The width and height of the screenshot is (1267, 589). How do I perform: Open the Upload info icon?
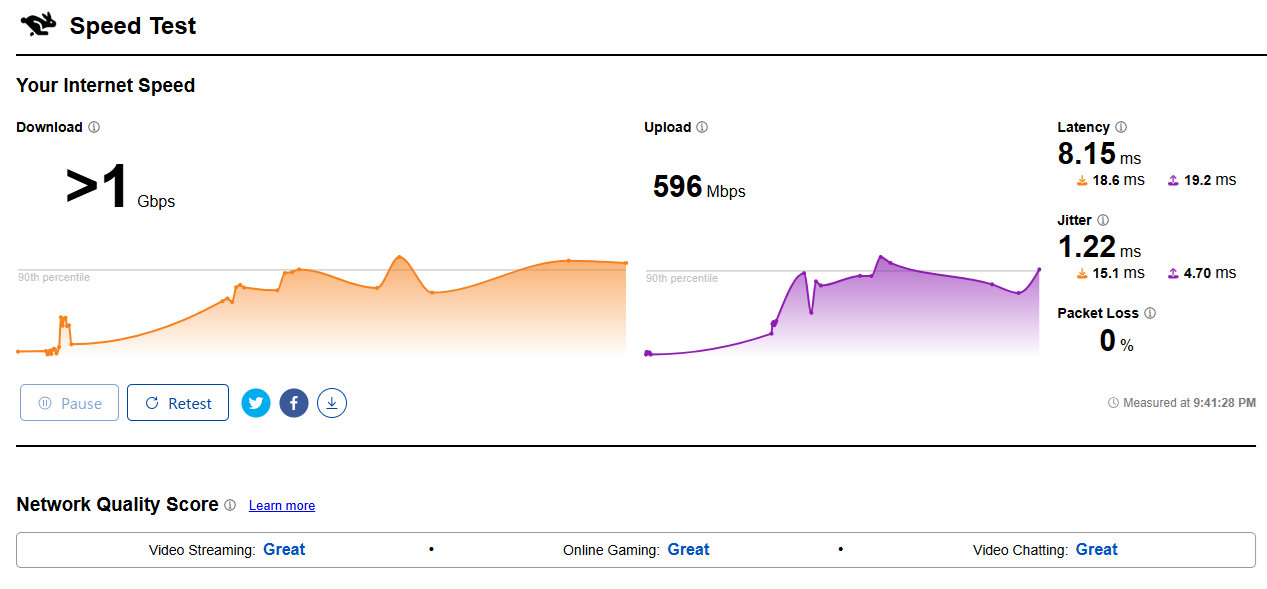point(702,127)
